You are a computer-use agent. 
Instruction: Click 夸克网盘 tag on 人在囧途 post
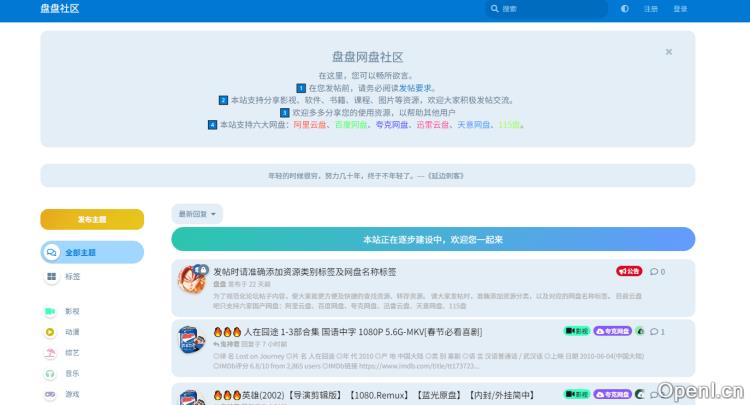612,331
